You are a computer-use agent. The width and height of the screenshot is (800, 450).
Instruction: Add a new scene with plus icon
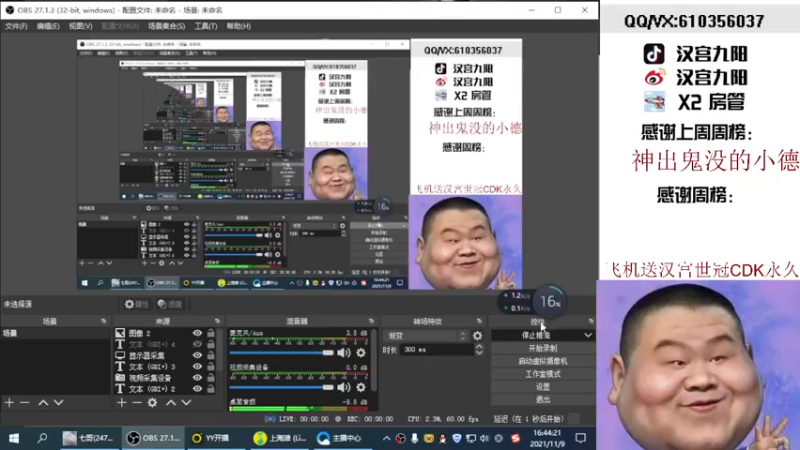coord(9,403)
